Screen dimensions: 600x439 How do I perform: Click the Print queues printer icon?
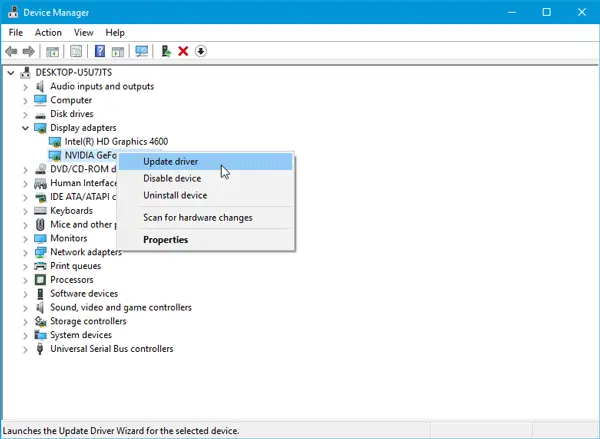pyautogui.click(x=40, y=266)
